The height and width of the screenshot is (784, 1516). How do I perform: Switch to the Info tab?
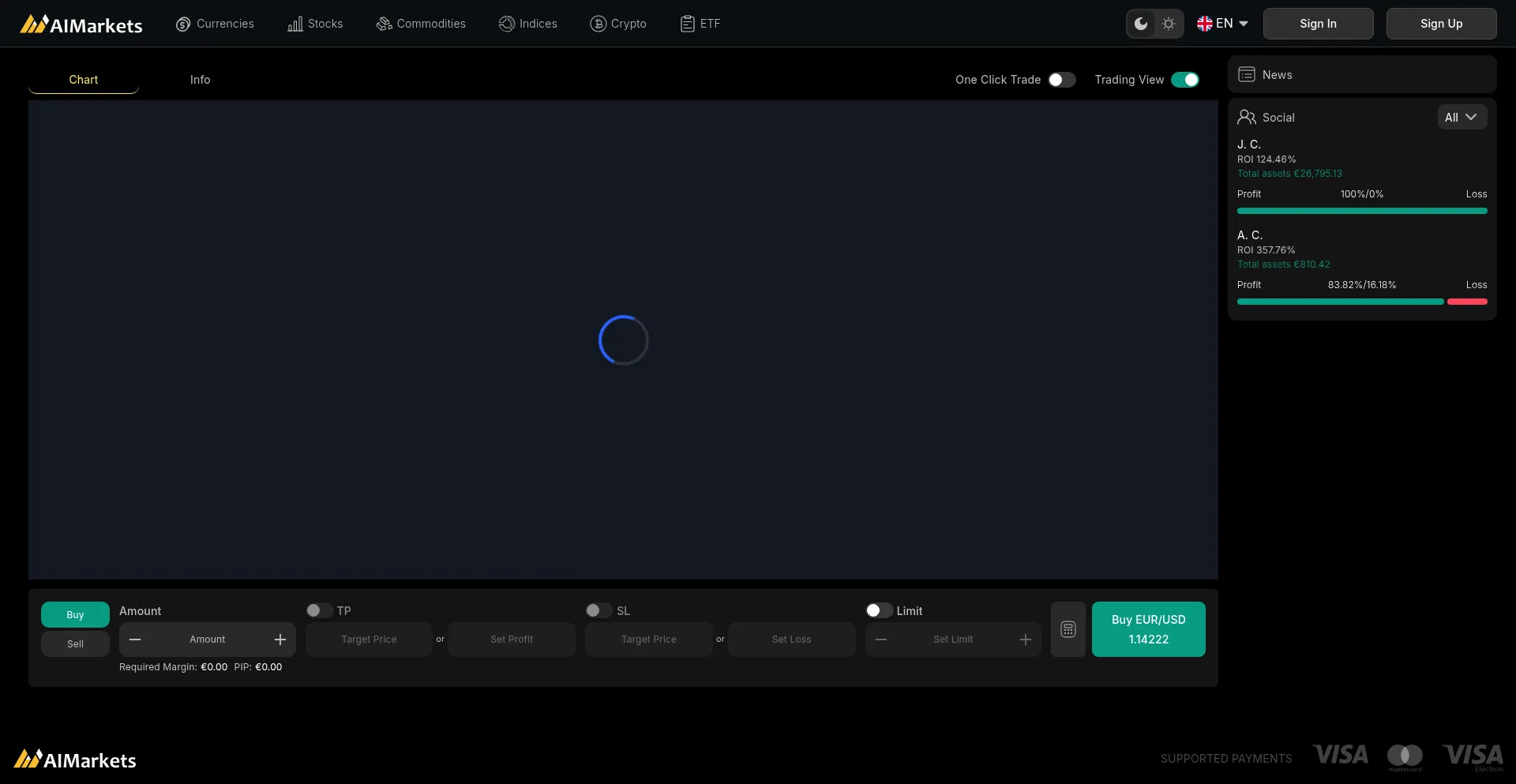(200, 80)
